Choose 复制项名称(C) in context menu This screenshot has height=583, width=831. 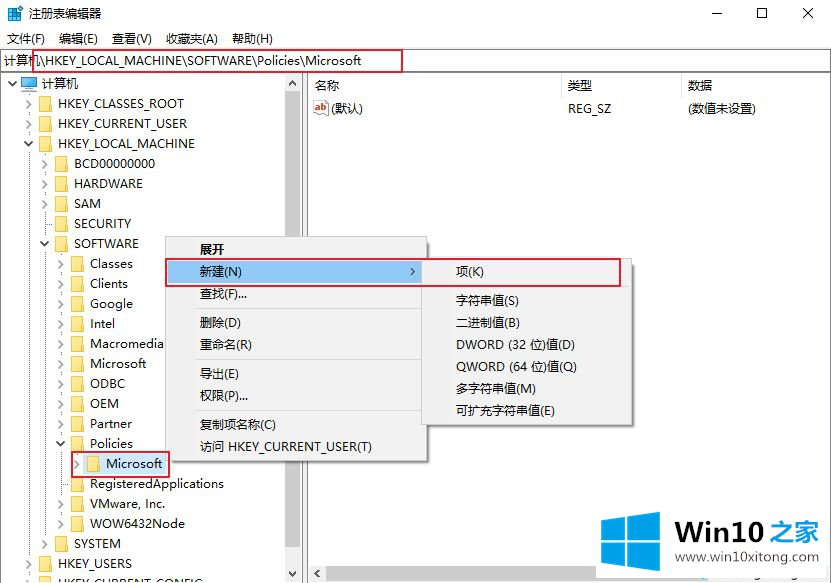[x=297, y=425]
